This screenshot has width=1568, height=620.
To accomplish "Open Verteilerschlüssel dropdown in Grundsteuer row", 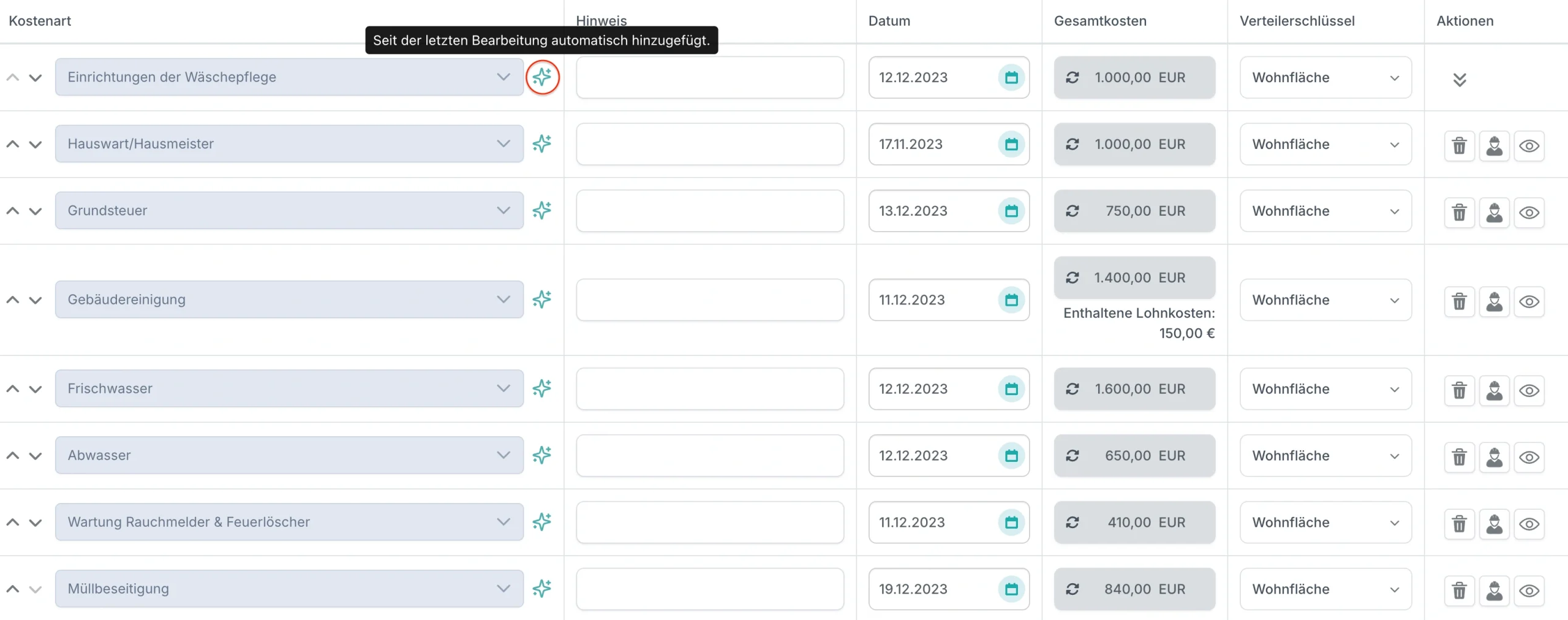I will click(1325, 211).
